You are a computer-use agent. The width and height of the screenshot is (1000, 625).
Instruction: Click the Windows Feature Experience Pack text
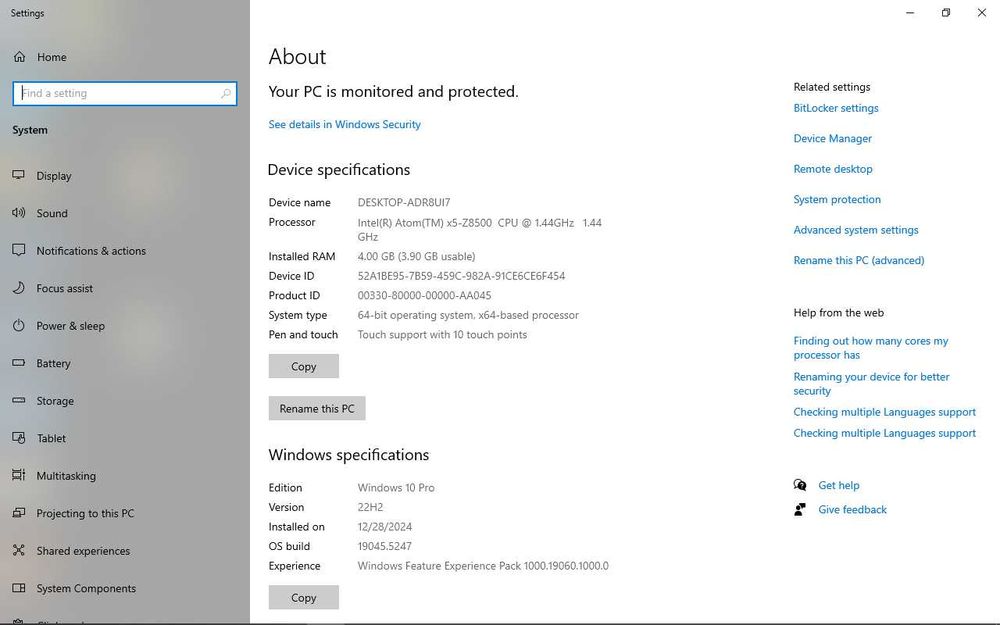click(x=483, y=566)
